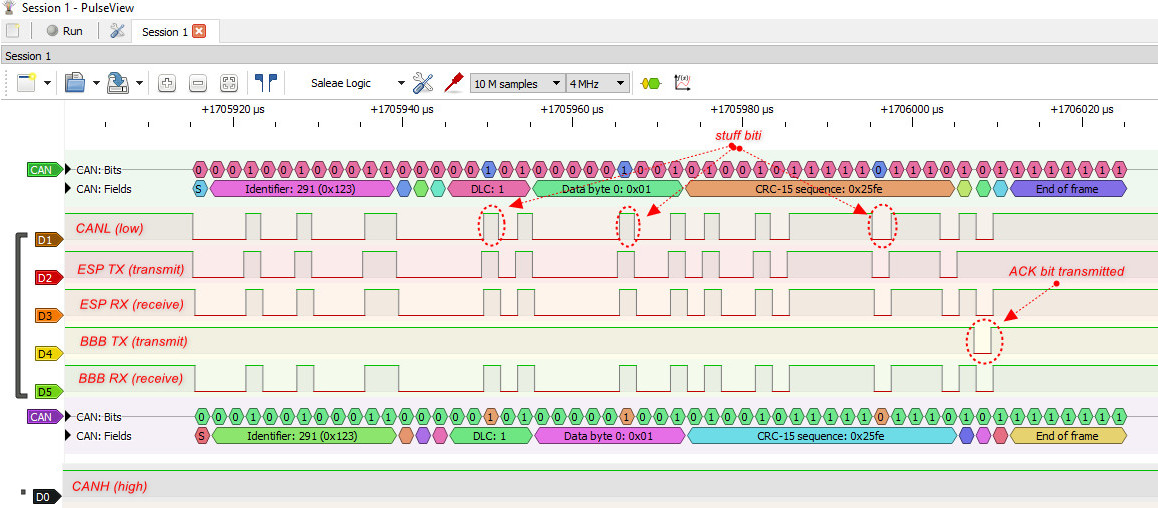Click upper CRC-15 sequence: 0x25fe annotation
This screenshot has height=508, width=1158.
(x=820, y=189)
